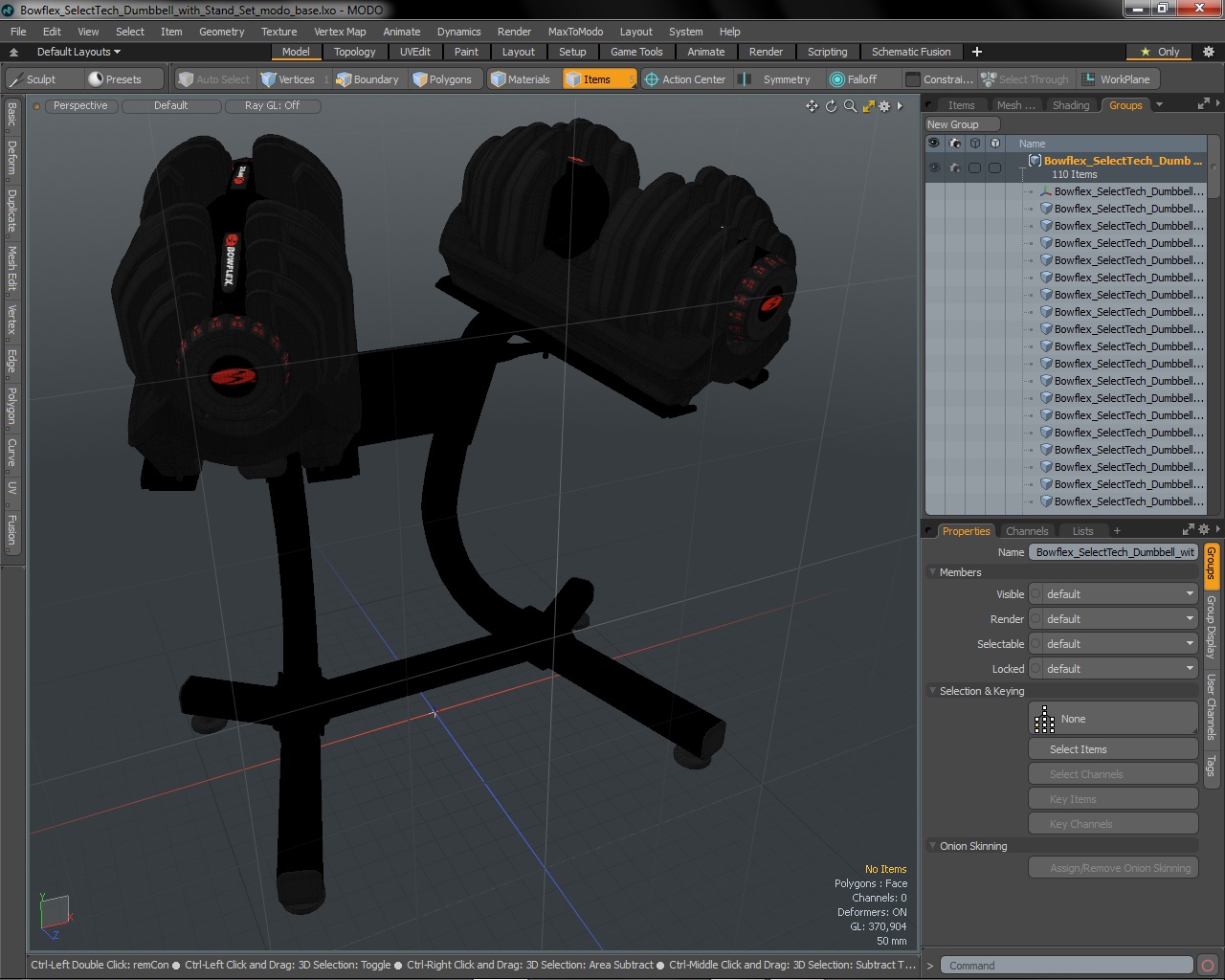The height and width of the screenshot is (980, 1225).
Task: Open the Constraints toolbar button
Action: [940, 79]
